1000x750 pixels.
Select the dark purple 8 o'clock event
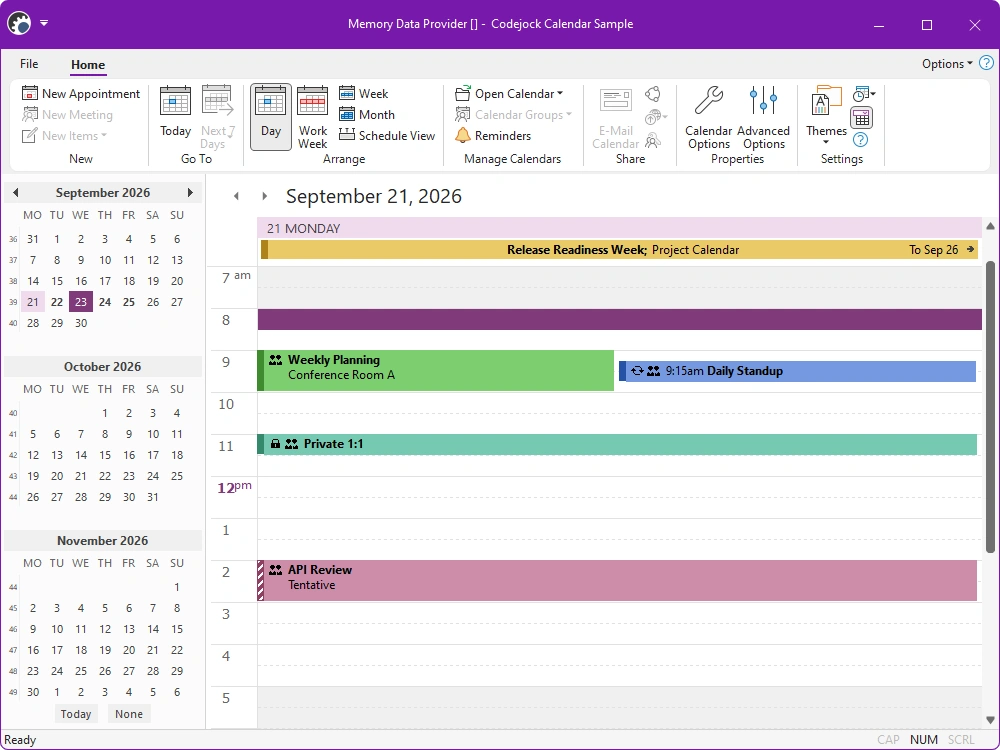pos(619,320)
